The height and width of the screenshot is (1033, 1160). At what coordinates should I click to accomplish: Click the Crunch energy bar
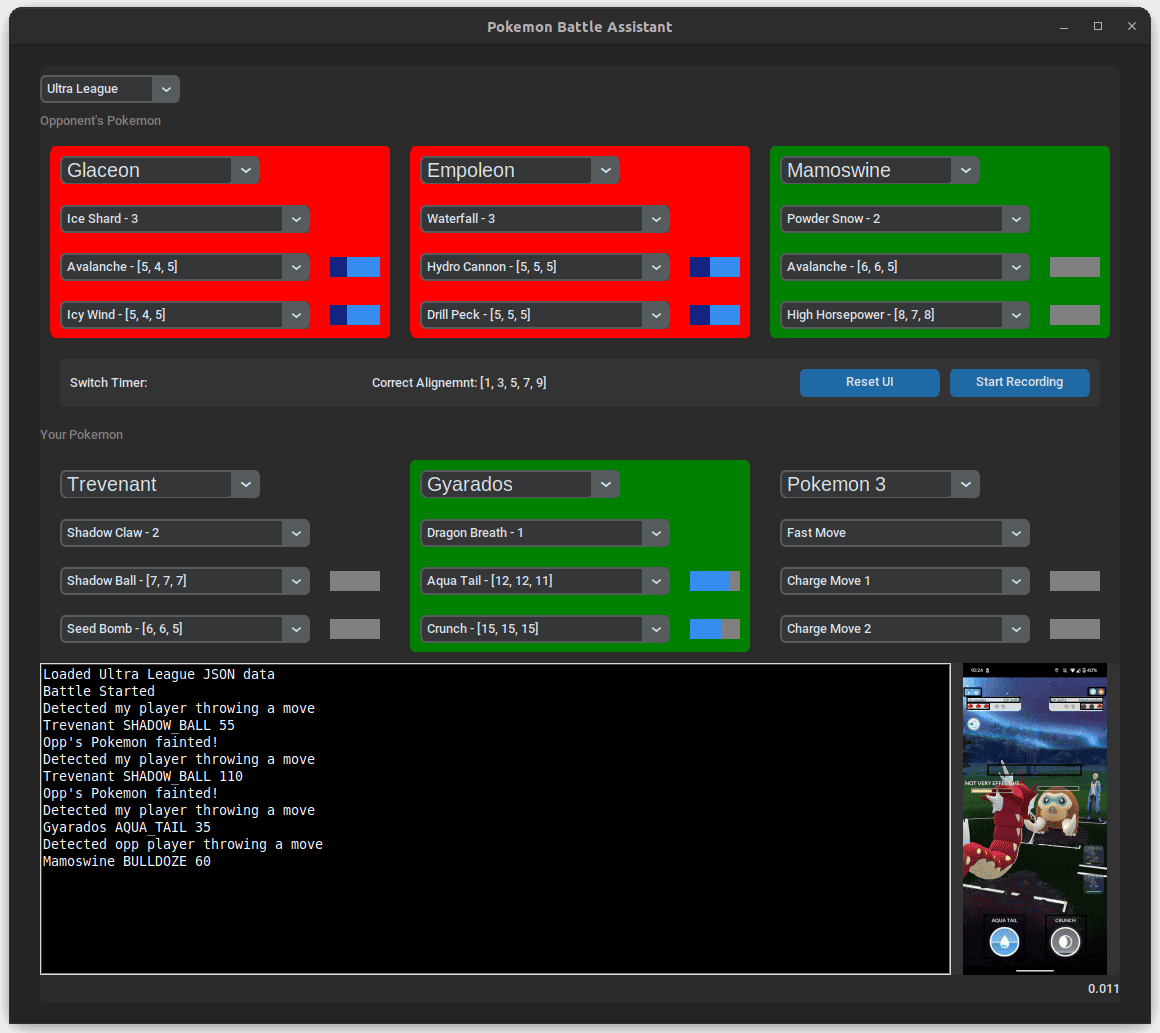point(715,629)
